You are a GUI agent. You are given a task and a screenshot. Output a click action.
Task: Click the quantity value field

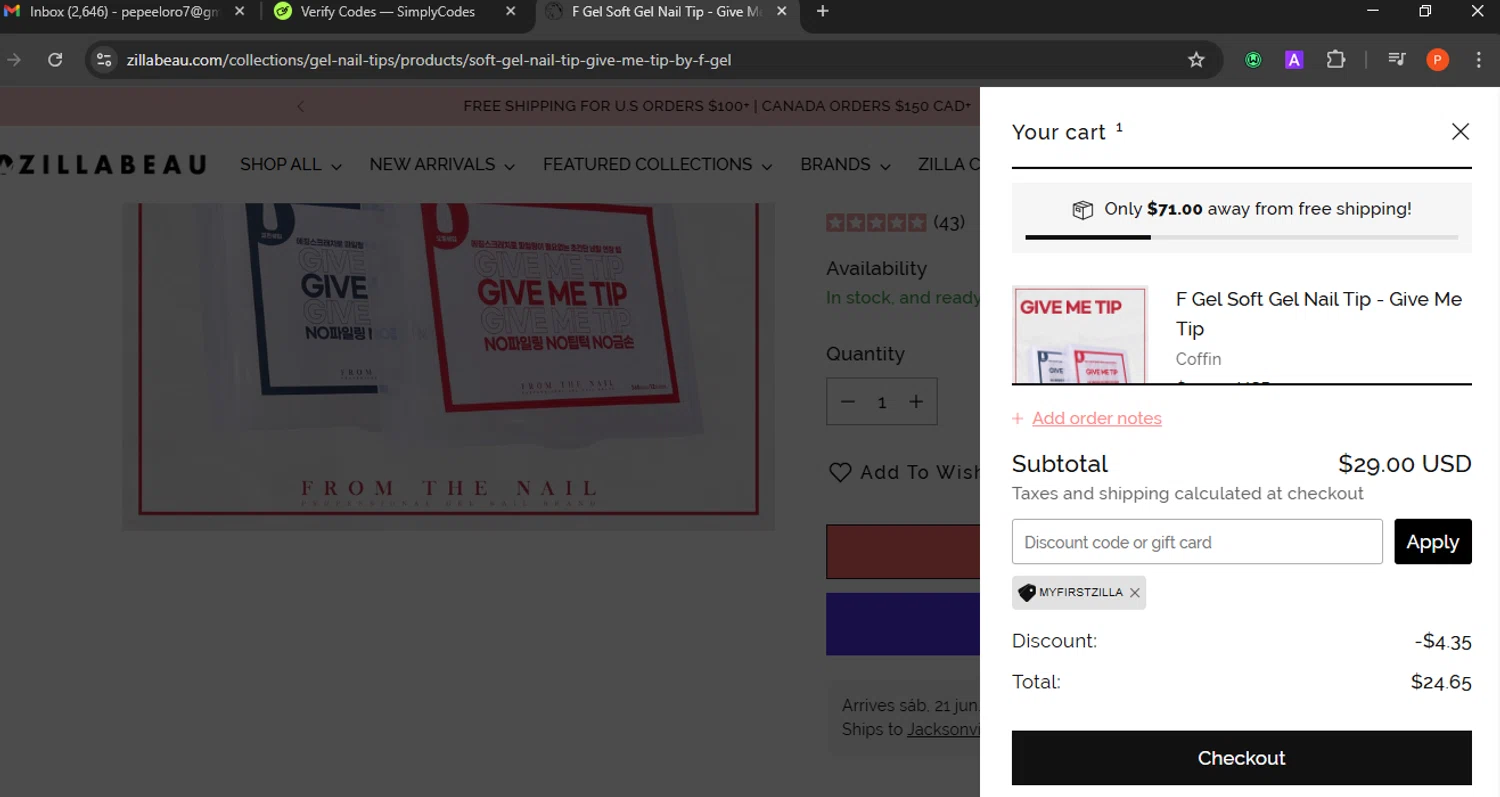(x=882, y=402)
